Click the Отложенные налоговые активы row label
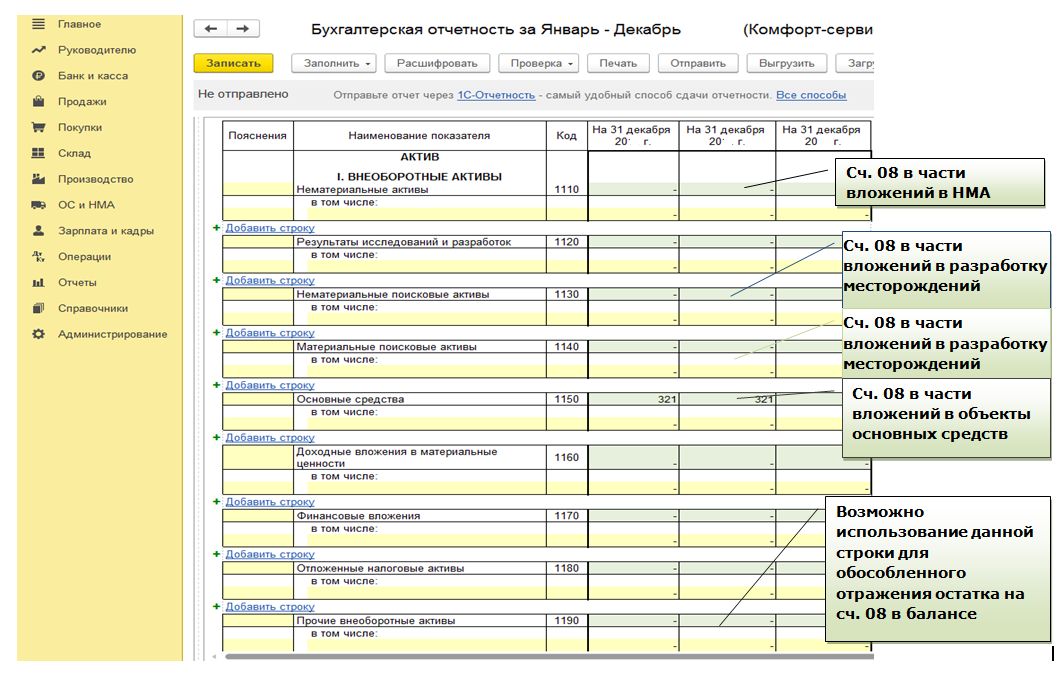 380,568
